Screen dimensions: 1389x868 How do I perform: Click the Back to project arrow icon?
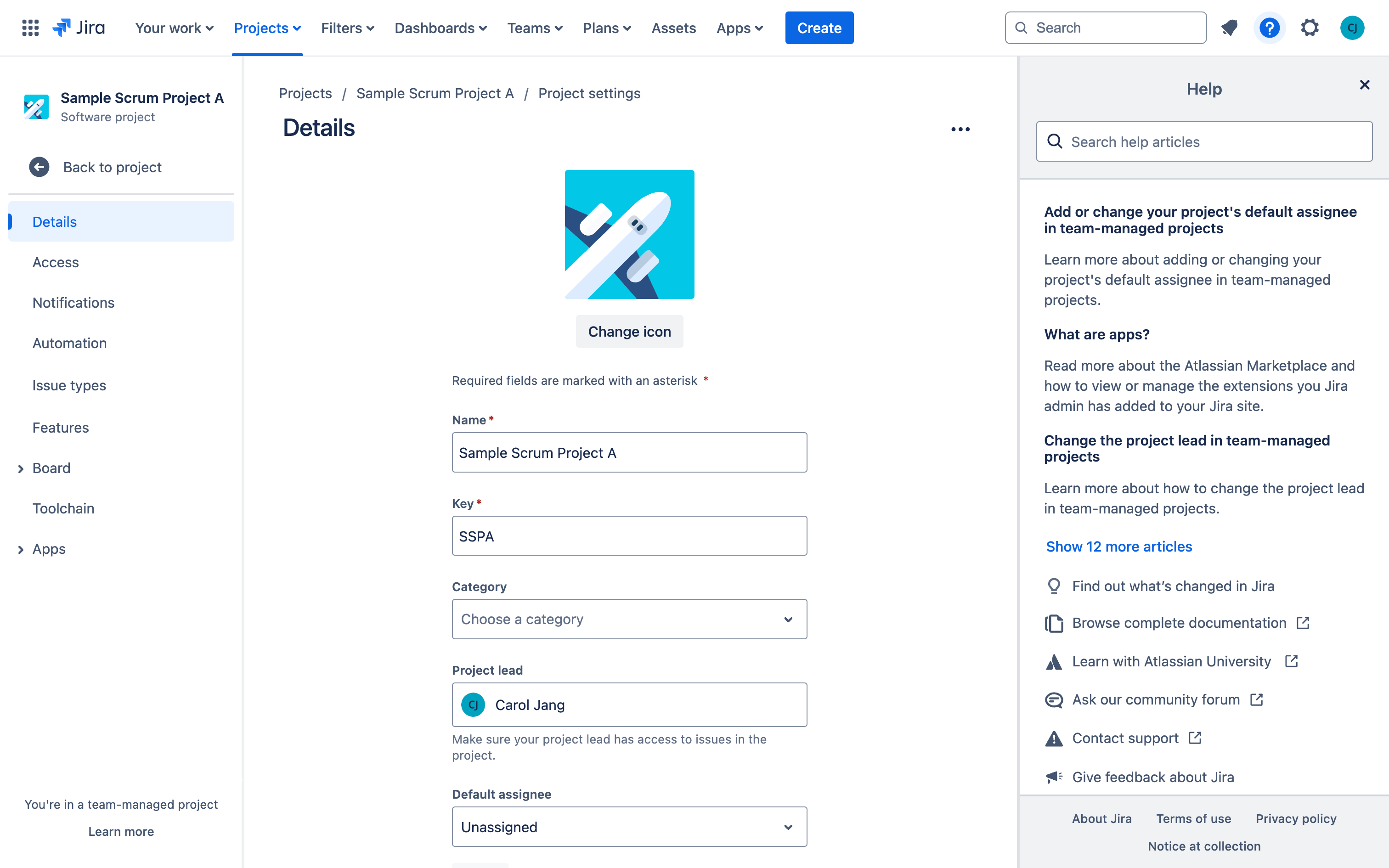pos(38,167)
